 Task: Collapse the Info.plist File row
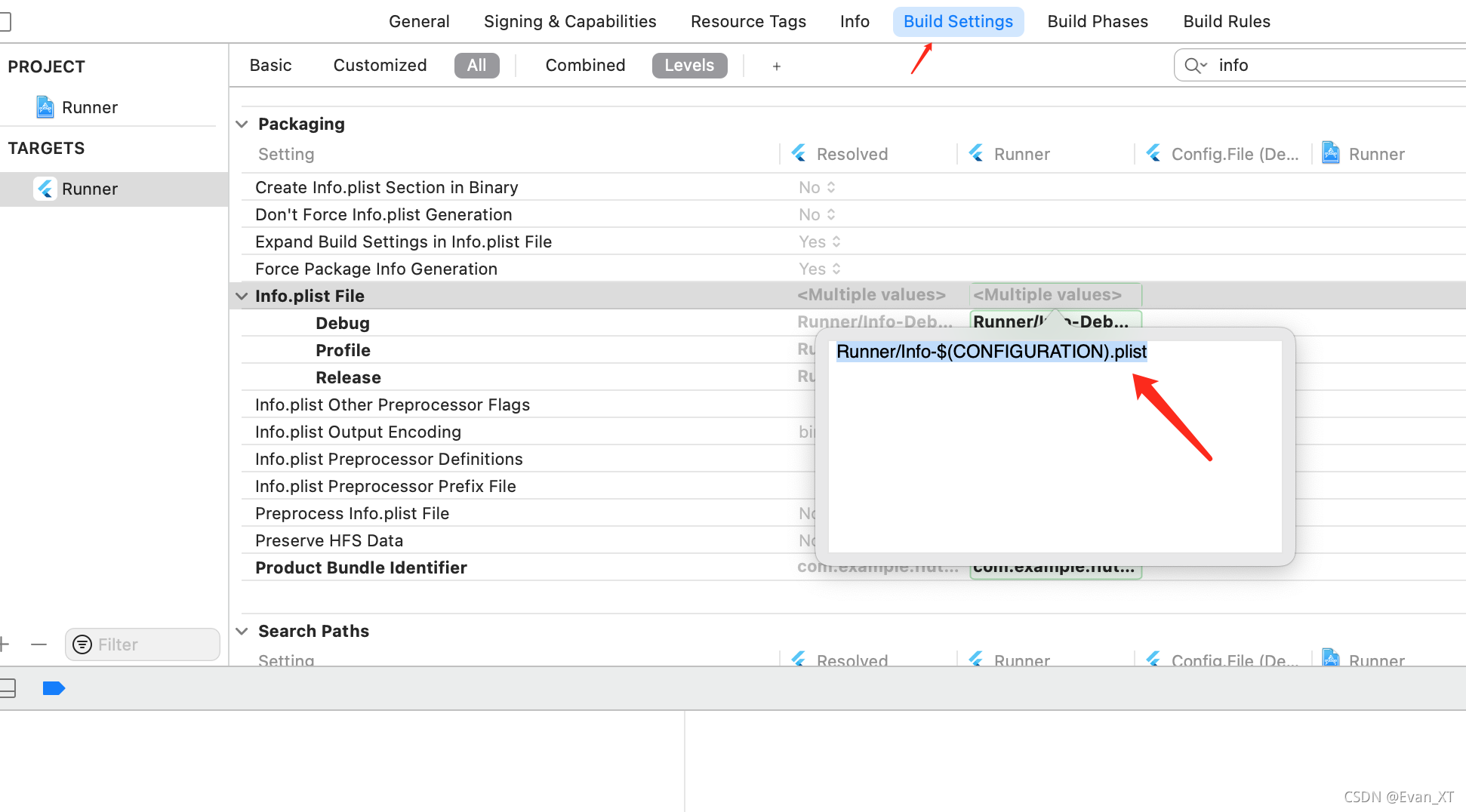(242, 296)
